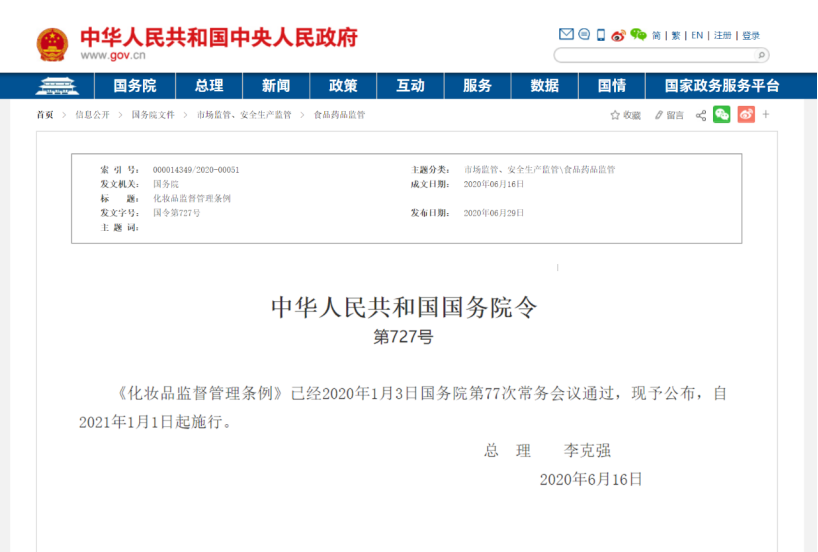Click the mobile phone icon in header
818x552 pixels.
pyautogui.click(x=601, y=35)
